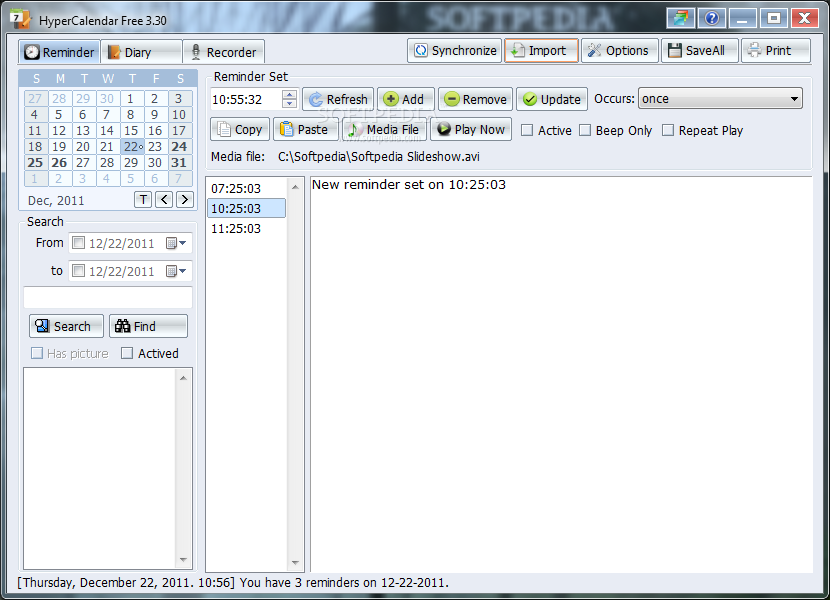Select November 30 on the calendar

[x=107, y=99]
